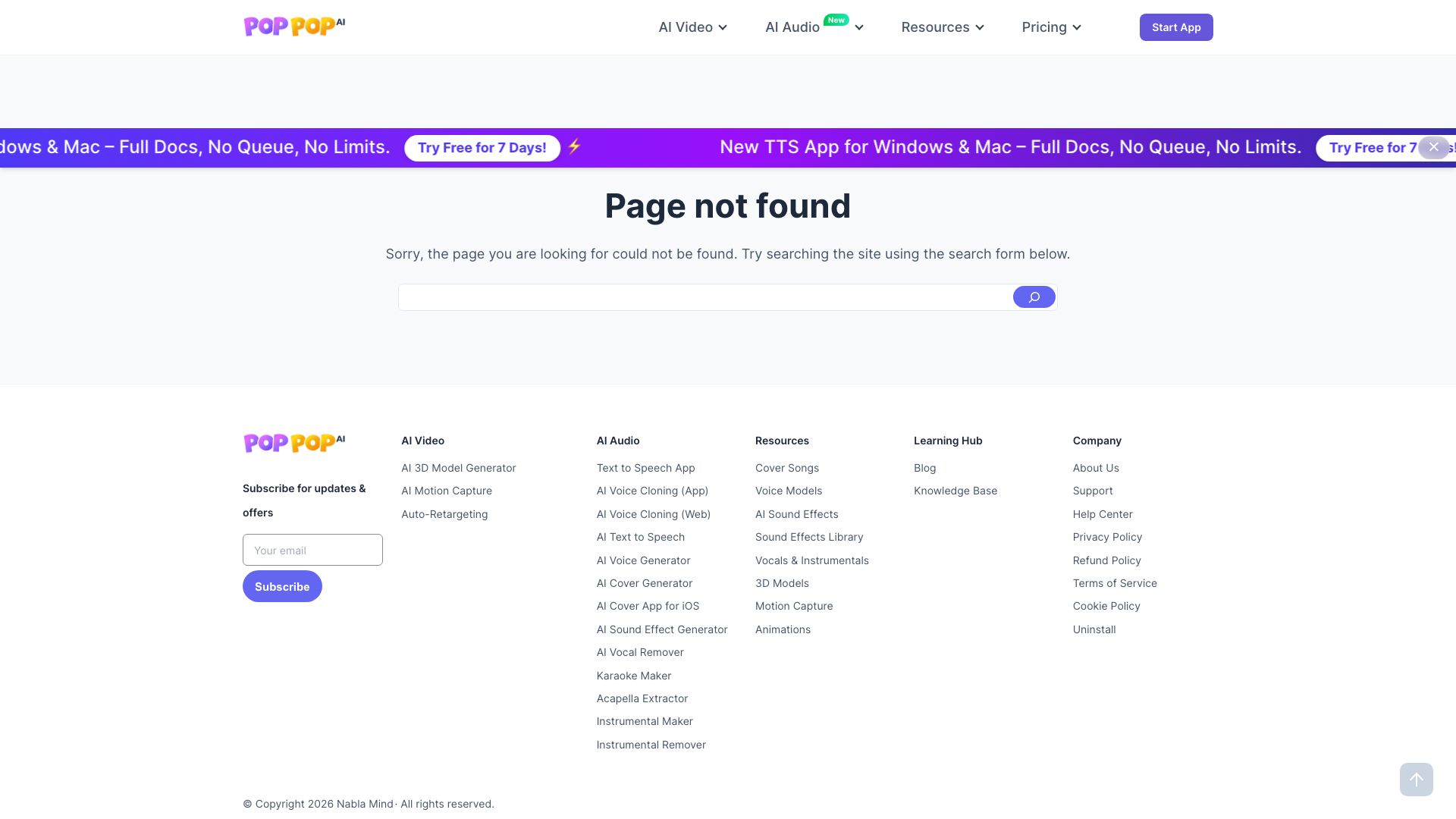Open Knowledge Base link

click(x=955, y=491)
